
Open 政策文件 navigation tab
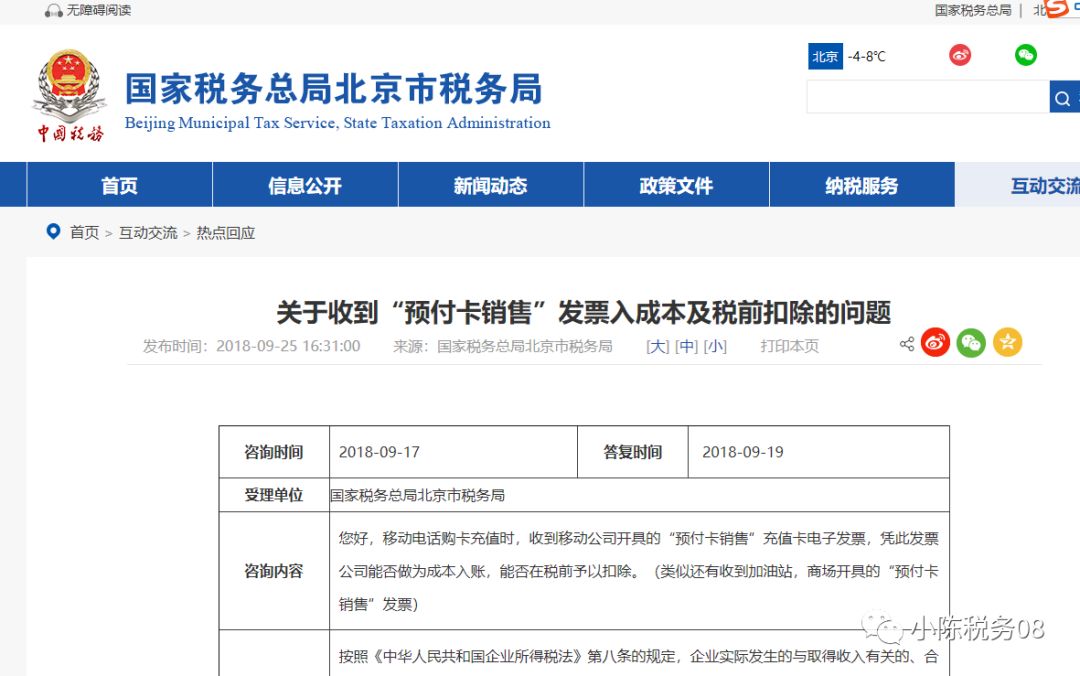(x=676, y=185)
